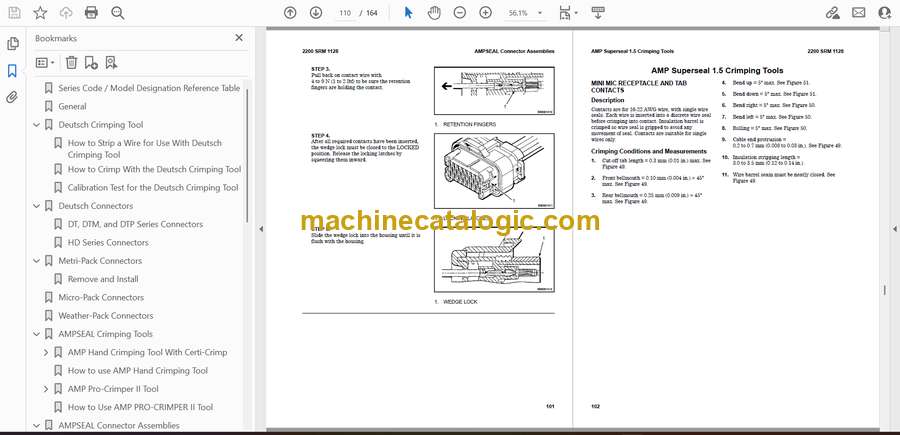Image resolution: width=900 pixels, height=435 pixels.
Task: Click the connector housing diagram in Step 4
Action: click(494, 171)
